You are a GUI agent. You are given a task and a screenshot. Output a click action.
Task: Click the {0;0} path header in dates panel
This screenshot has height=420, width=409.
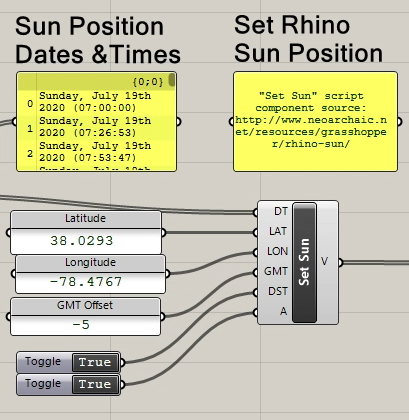click(148, 82)
